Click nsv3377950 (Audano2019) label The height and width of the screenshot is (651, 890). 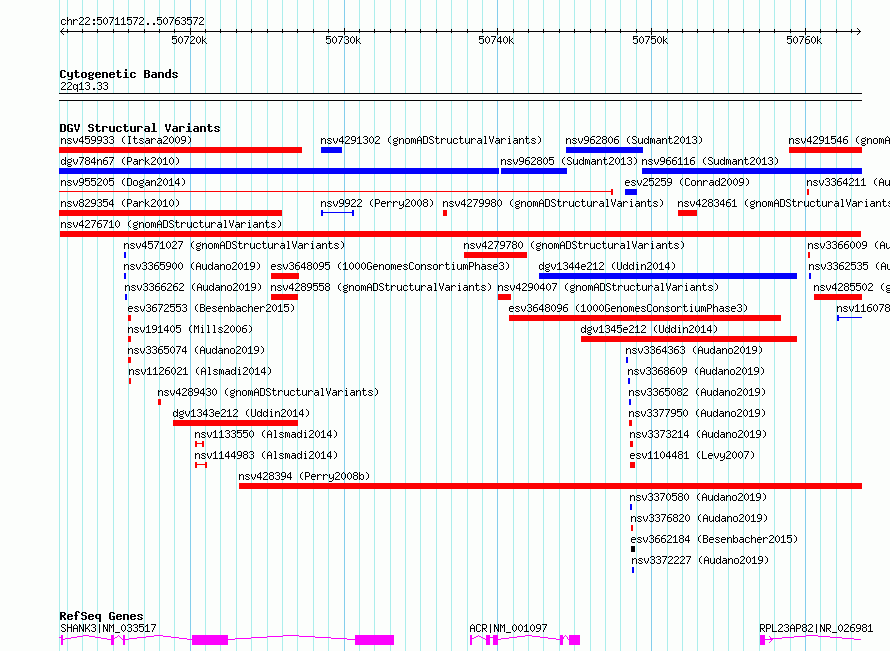click(x=697, y=413)
